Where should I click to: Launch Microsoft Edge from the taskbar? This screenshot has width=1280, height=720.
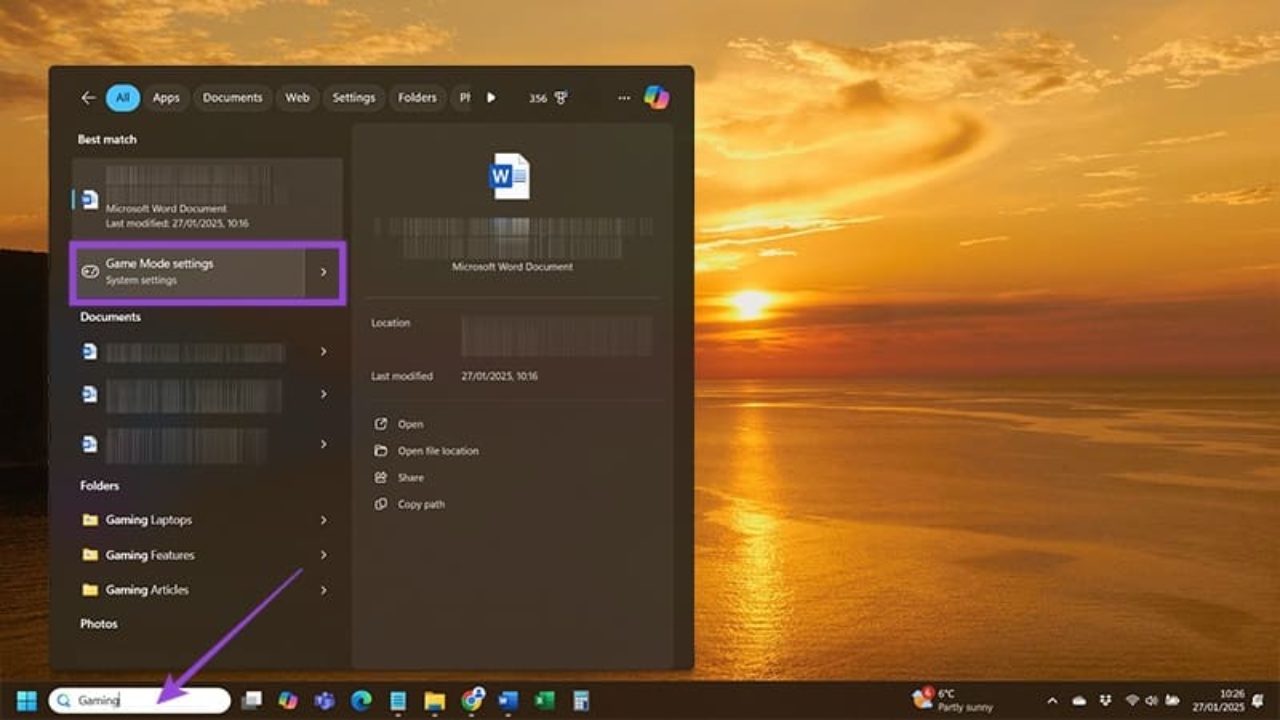point(361,702)
